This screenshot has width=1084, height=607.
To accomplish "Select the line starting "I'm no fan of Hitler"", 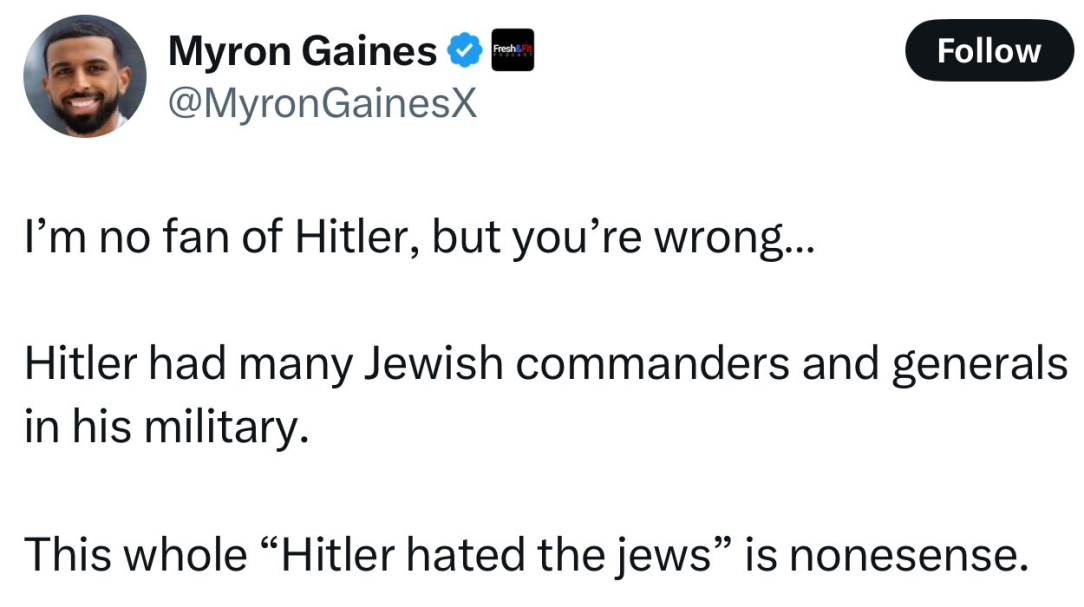I will pyautogui.click(x=420, y=237).
